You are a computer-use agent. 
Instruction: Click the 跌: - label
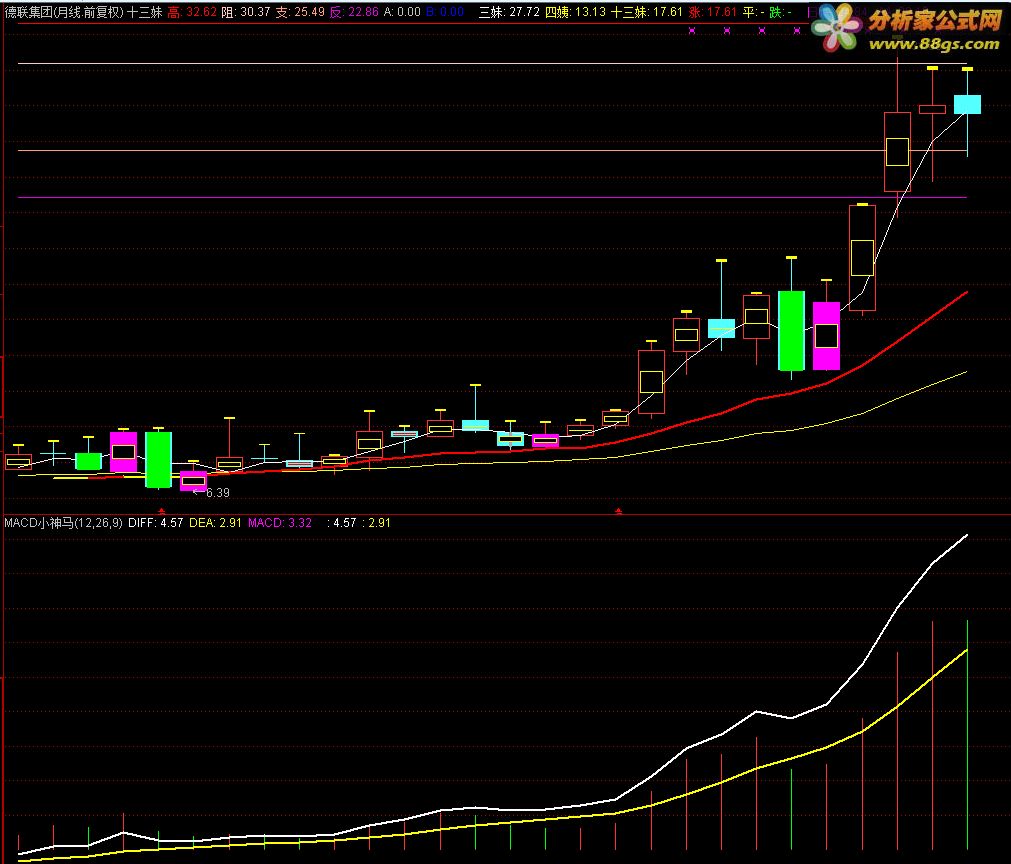[780, 12]
